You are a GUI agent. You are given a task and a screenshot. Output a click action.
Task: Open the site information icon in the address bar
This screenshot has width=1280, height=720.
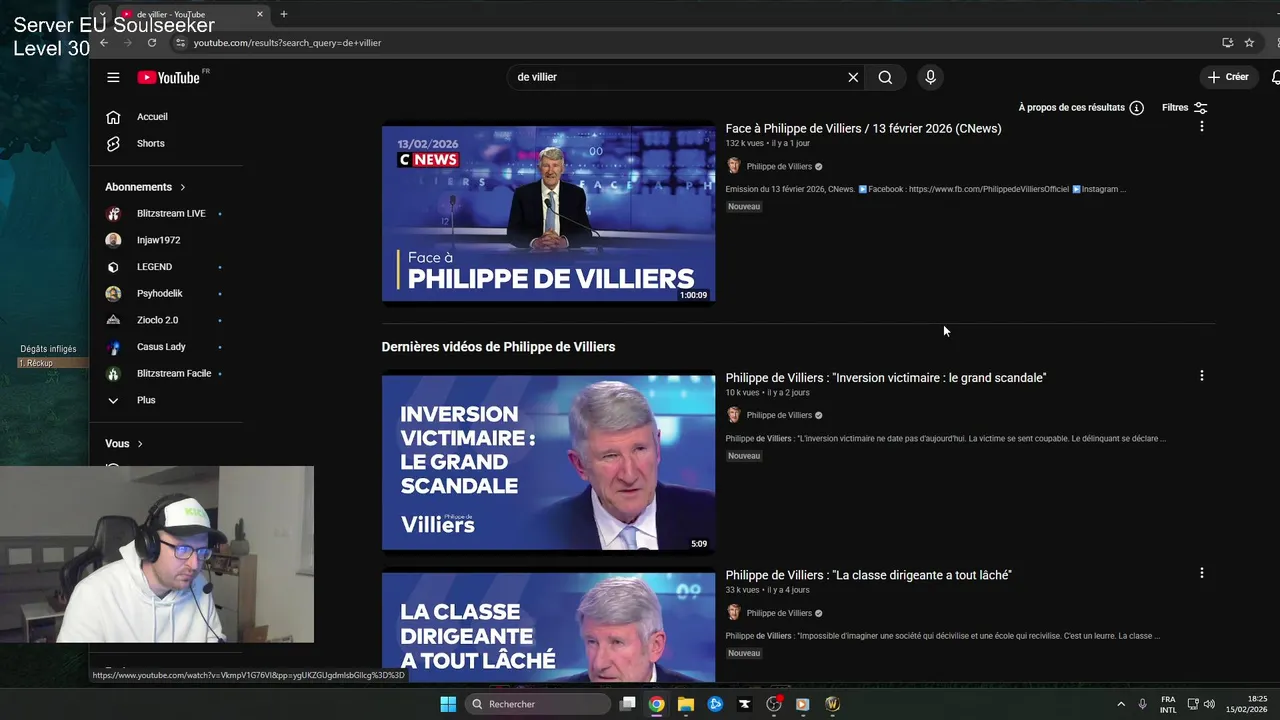coord(180,43)
